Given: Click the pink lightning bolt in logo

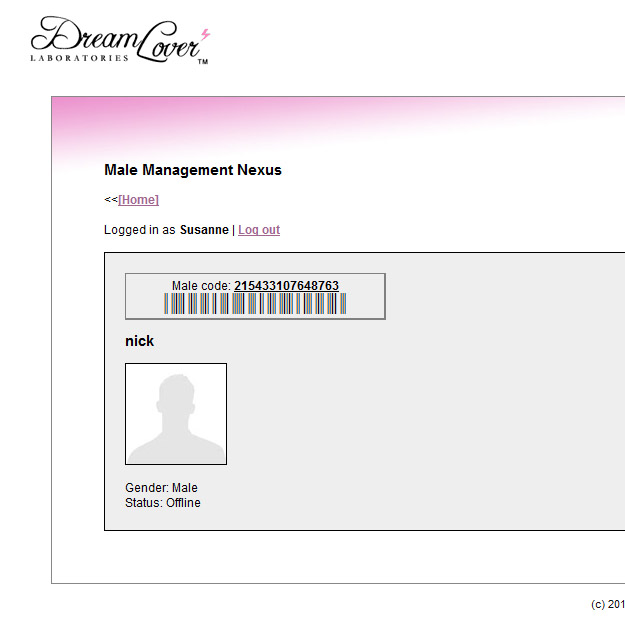Looking at the screenshot, I should (206, 35).
